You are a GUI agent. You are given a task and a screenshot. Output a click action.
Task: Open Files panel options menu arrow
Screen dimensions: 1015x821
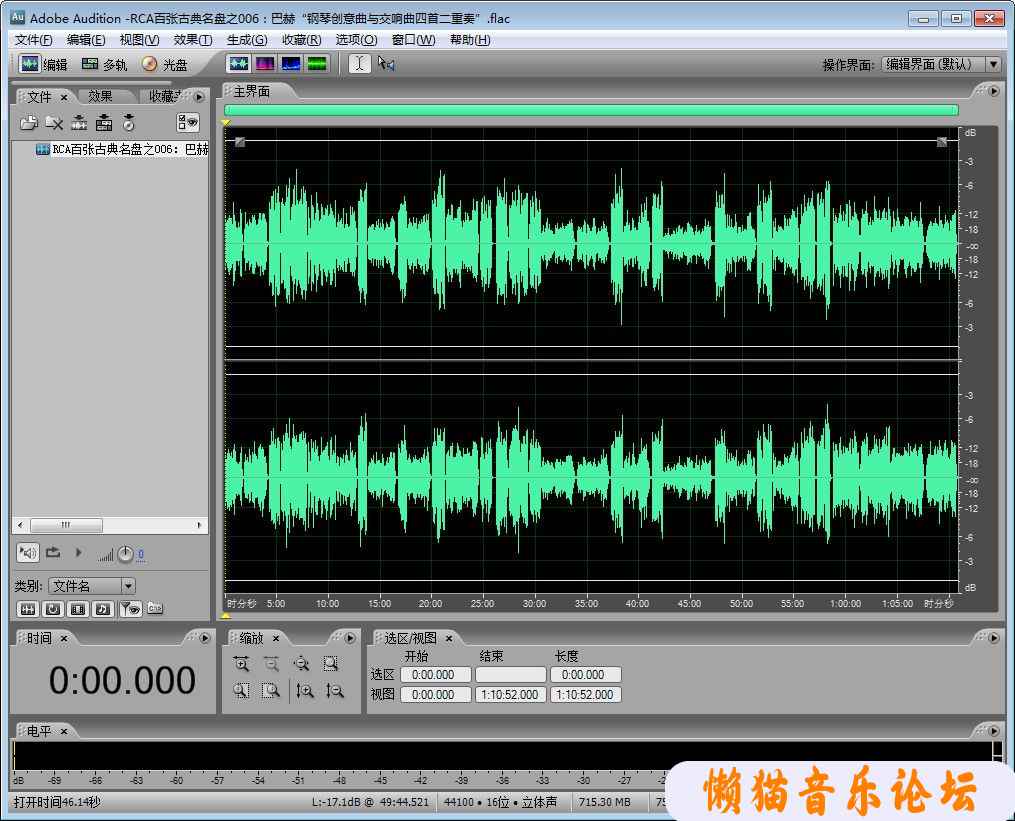(x=199, y=97)
